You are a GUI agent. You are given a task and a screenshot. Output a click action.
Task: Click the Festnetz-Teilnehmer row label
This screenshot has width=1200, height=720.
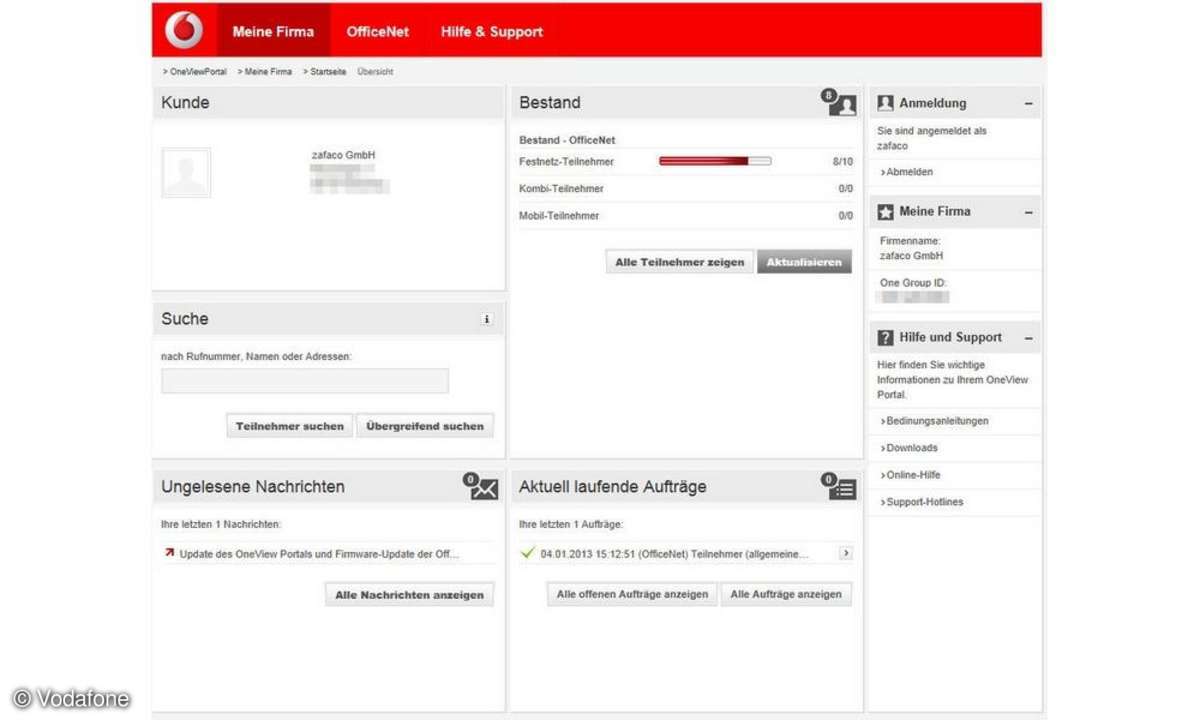(567, 161)
